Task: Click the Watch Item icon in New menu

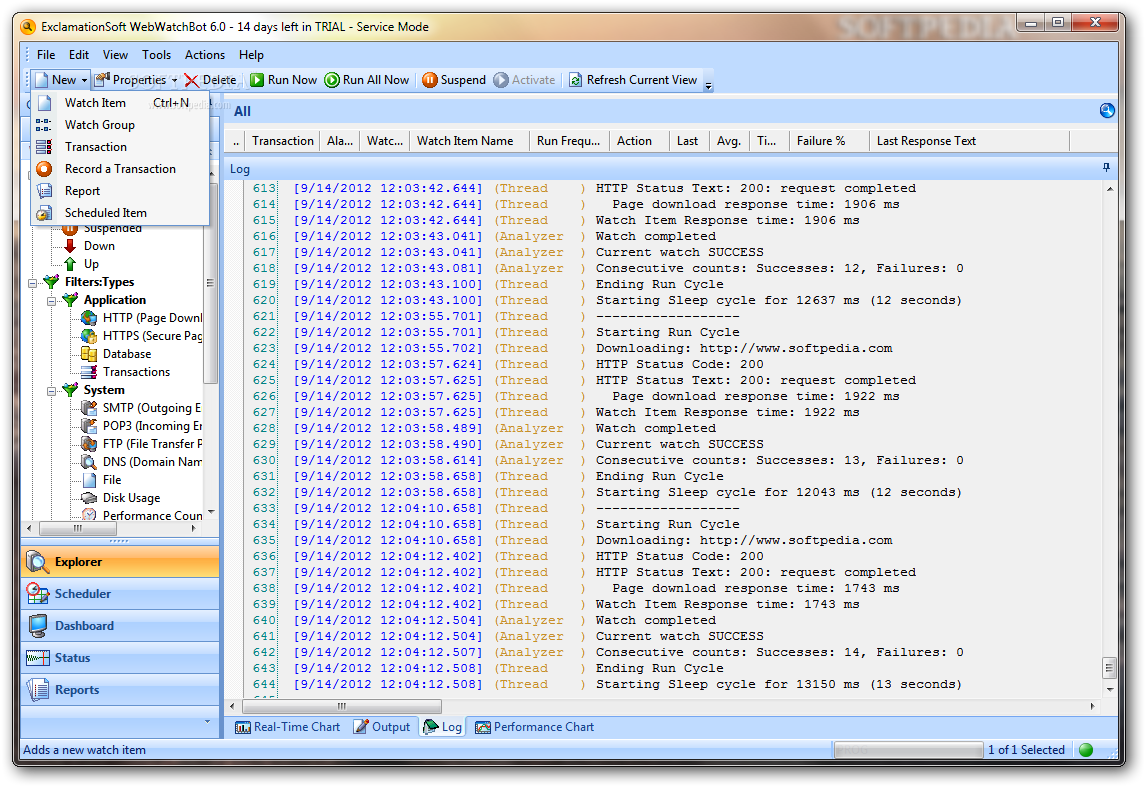Action: [x=45, y=102]
